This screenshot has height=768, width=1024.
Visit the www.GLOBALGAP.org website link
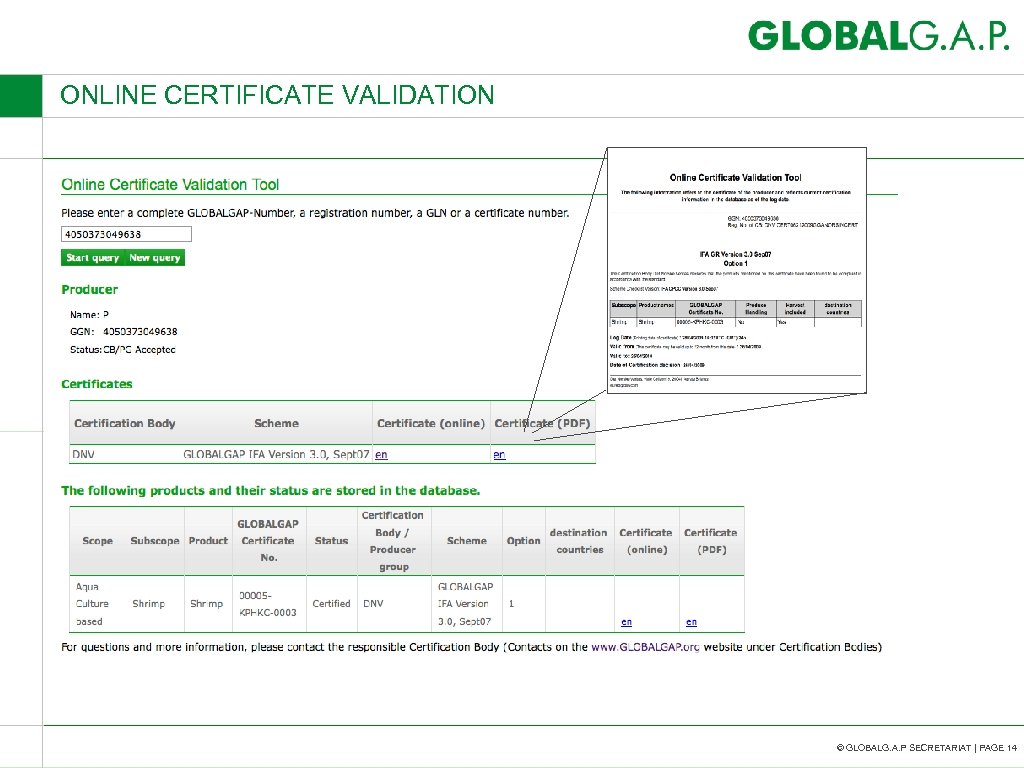click(645, 647)
